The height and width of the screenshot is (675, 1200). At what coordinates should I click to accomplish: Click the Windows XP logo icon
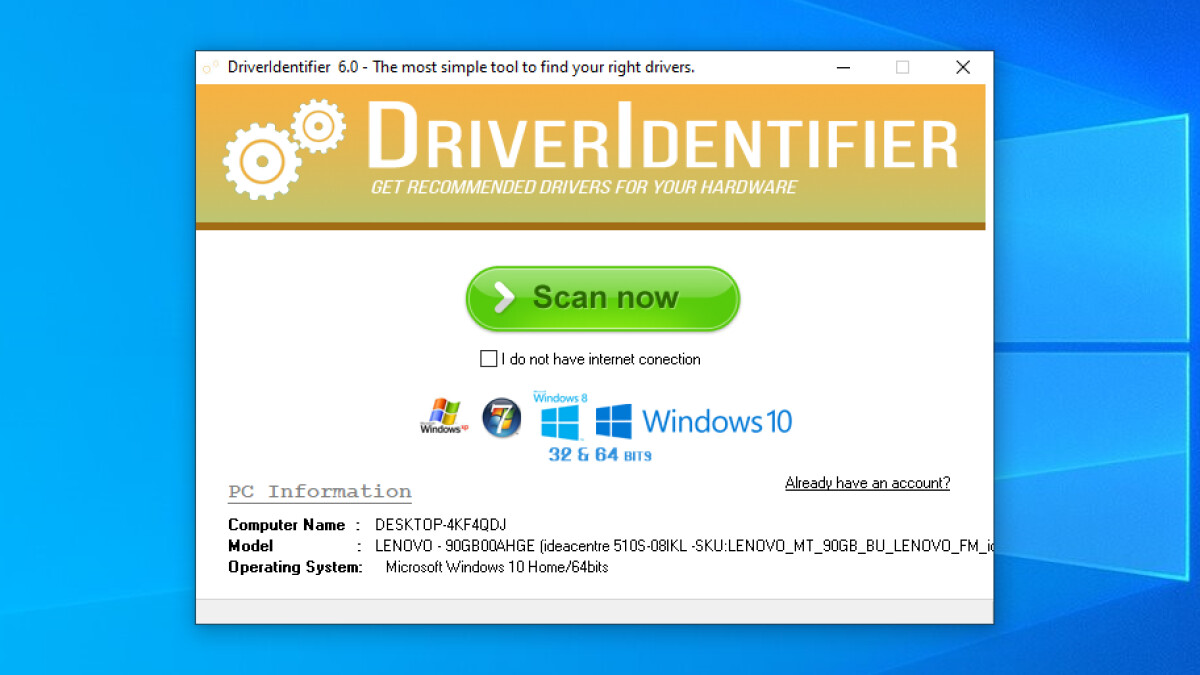(x=443, y=416)
